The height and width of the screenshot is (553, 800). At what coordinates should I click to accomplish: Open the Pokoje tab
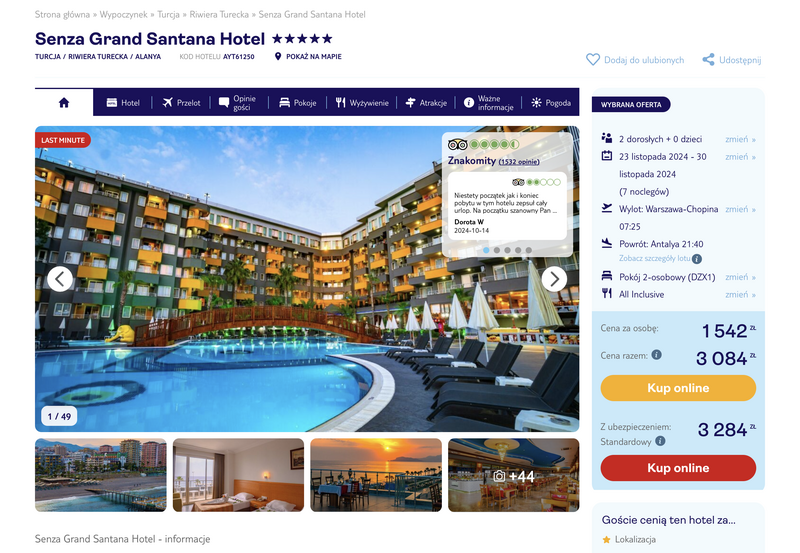click(x=298, y=103)
